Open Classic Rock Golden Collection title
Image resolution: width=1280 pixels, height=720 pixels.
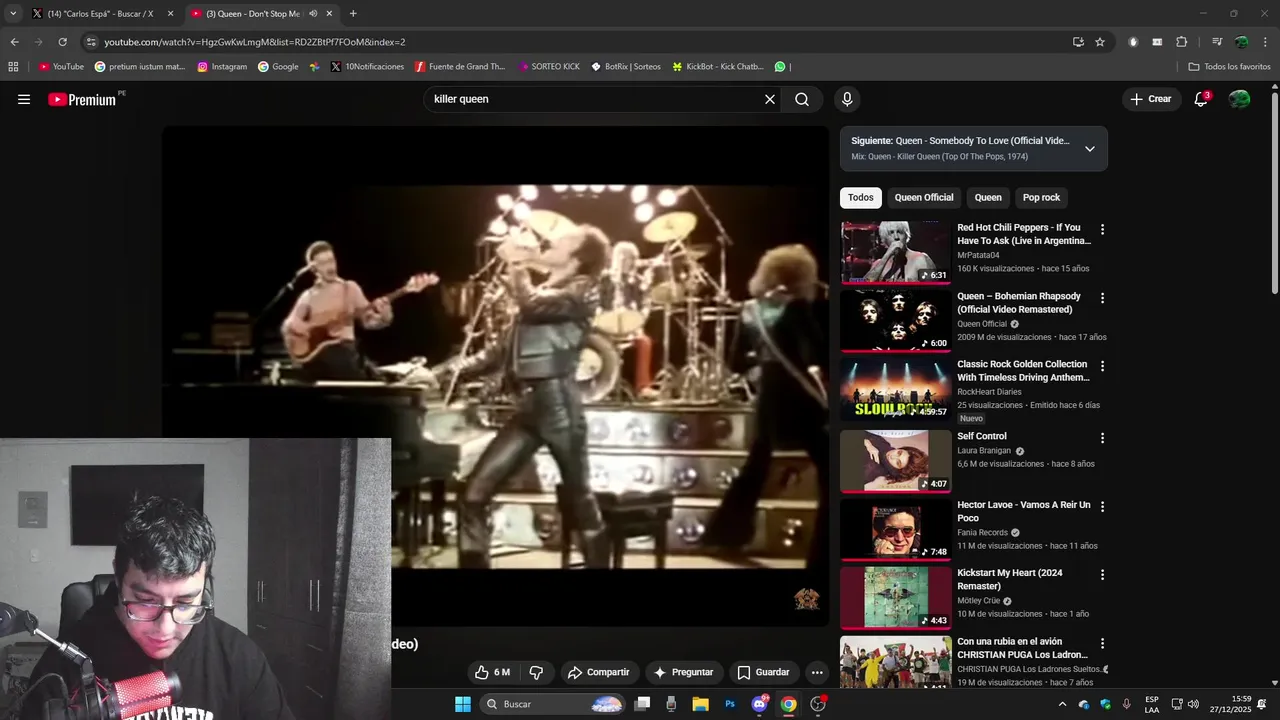pos(1023,371)
